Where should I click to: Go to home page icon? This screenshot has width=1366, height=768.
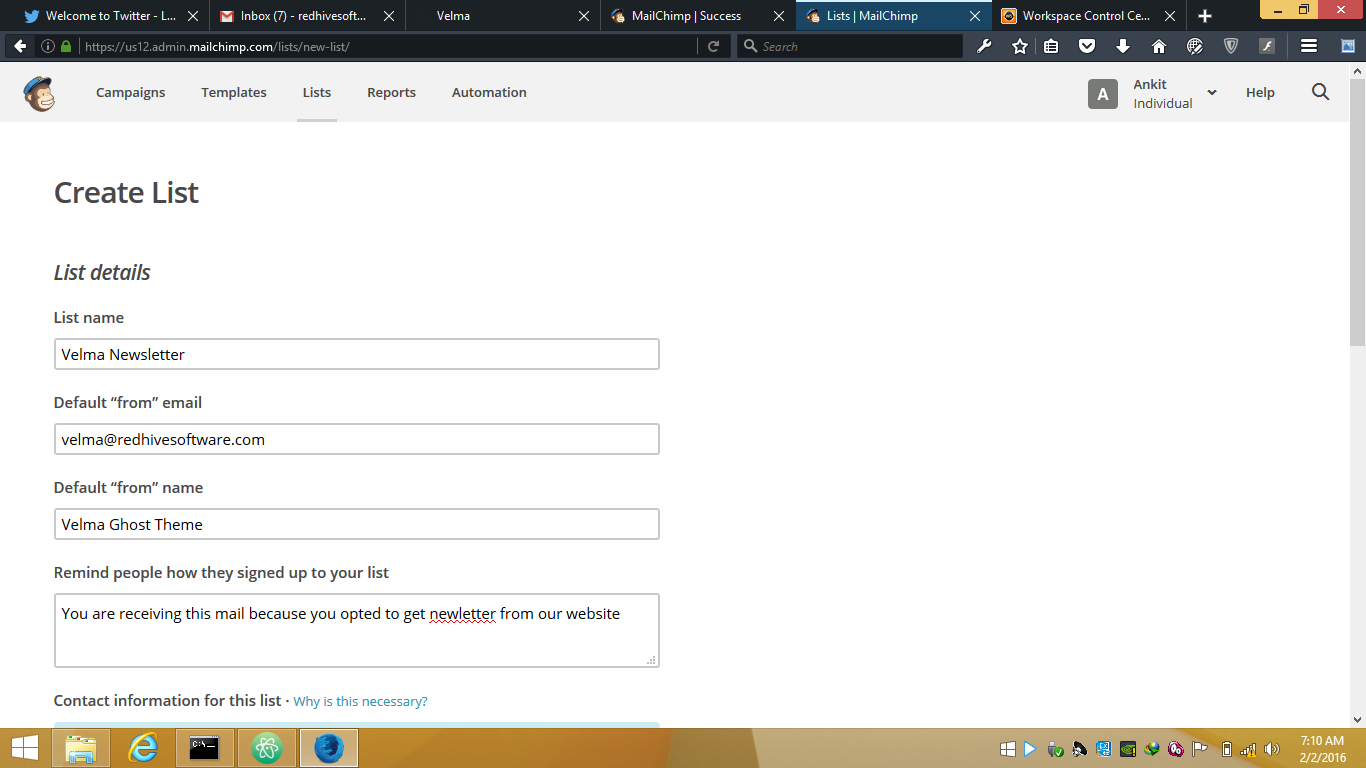[x=1159, y=46]
